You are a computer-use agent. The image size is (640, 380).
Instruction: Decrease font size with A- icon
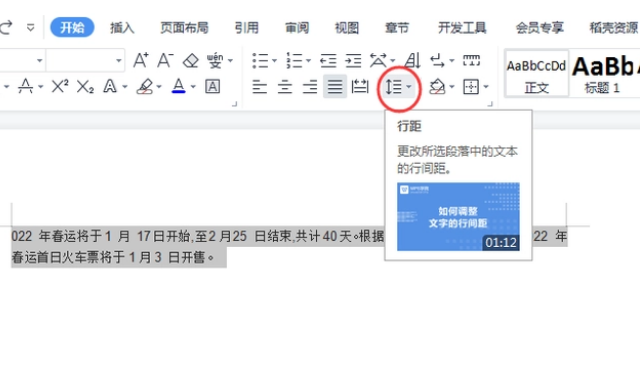[165, 60]
